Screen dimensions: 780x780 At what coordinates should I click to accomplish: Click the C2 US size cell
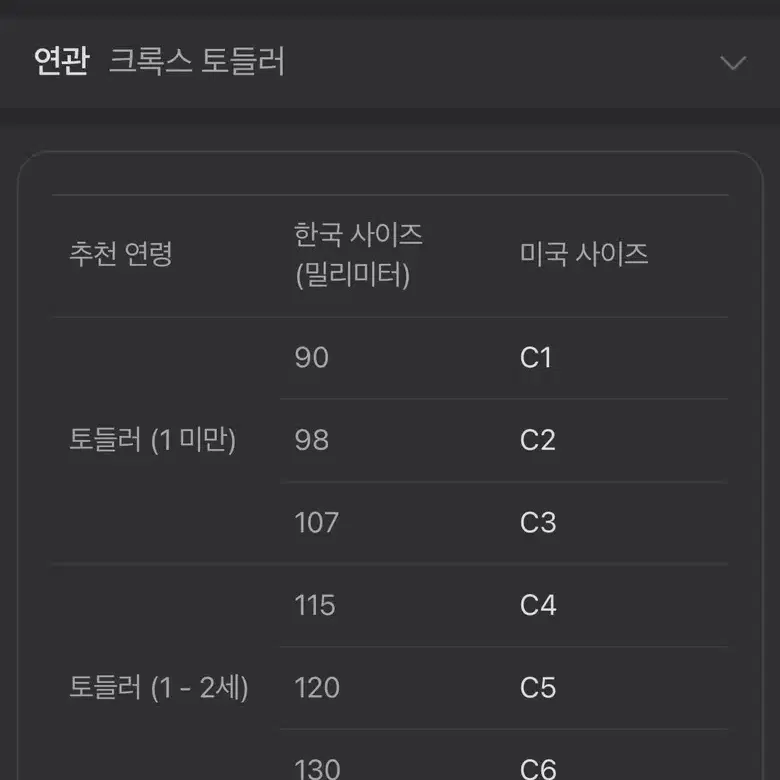tap(537, 440)
